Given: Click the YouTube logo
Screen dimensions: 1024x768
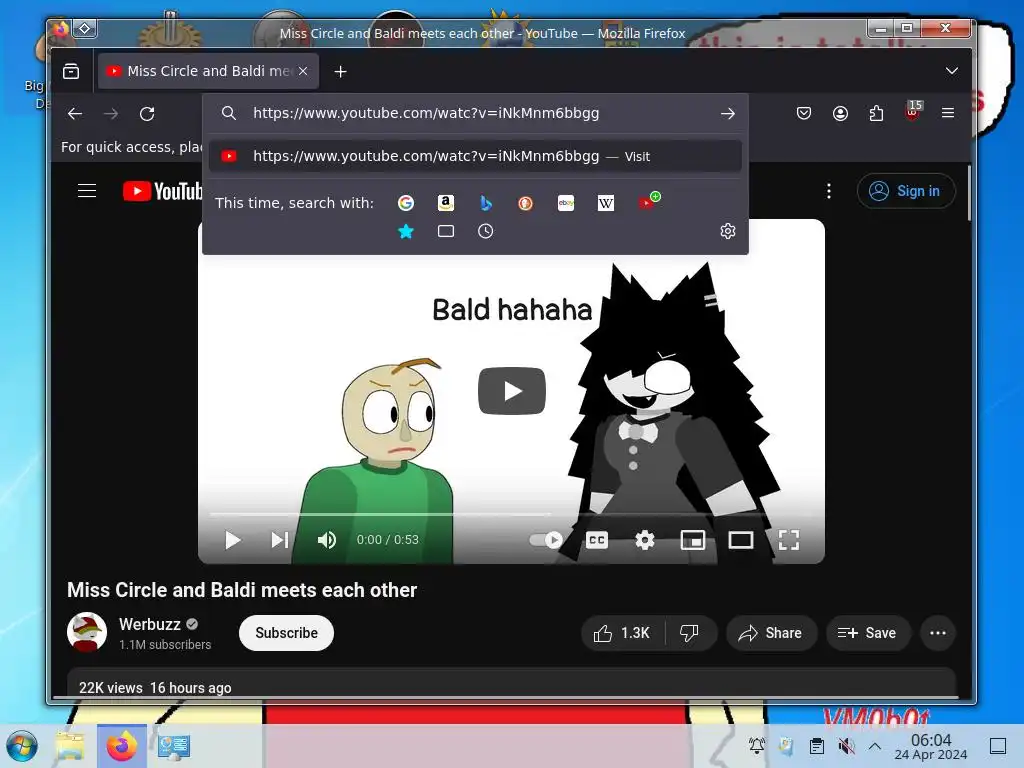Looking at the screenshot, I should point(163,191).
